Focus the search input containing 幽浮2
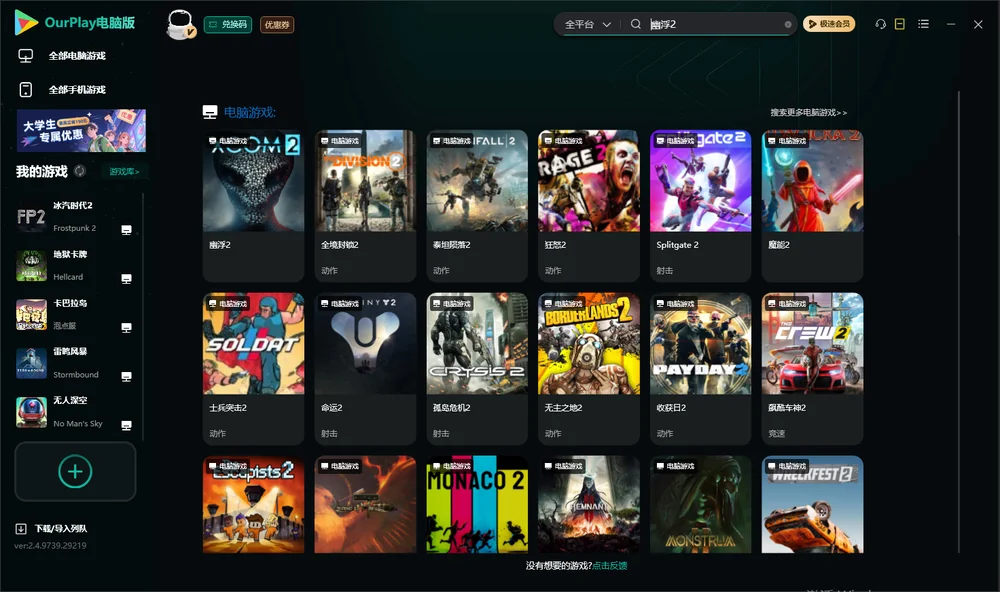Image resolution: width=1000 pixels, height=592 pixels. (714, 24)
